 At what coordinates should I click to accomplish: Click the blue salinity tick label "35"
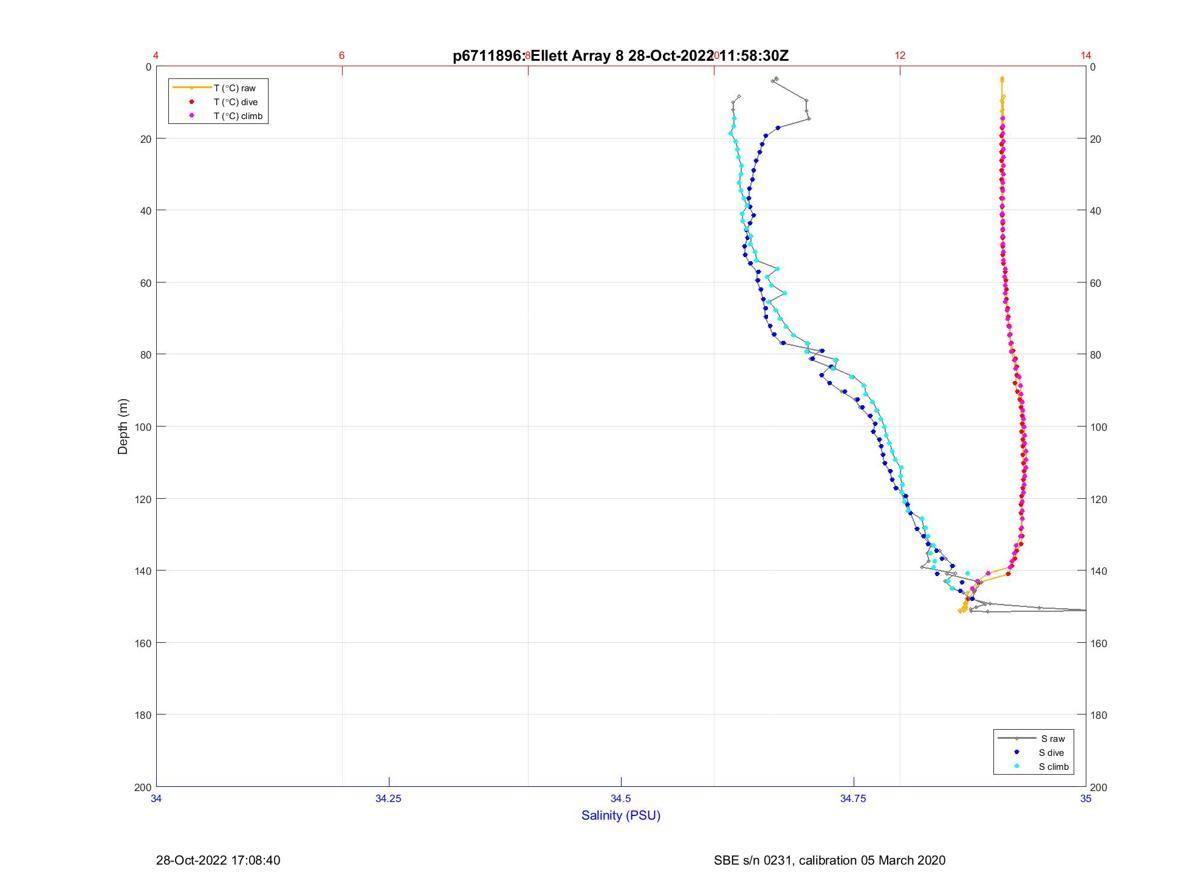point(1085,798)
